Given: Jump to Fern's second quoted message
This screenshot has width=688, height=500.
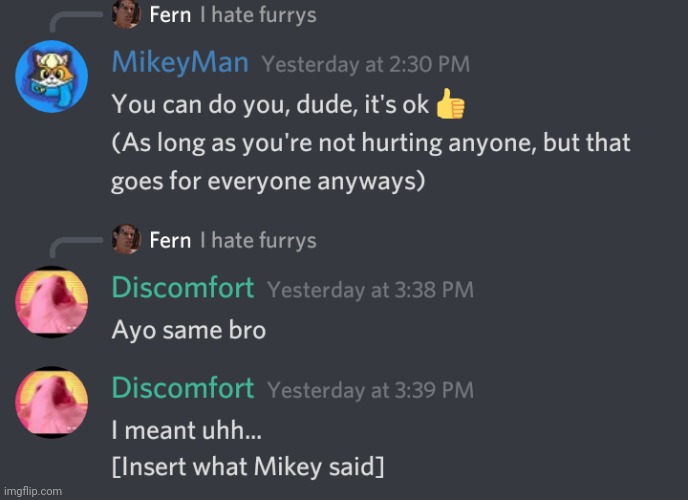Looking at the screenshot, I should 258,240.
